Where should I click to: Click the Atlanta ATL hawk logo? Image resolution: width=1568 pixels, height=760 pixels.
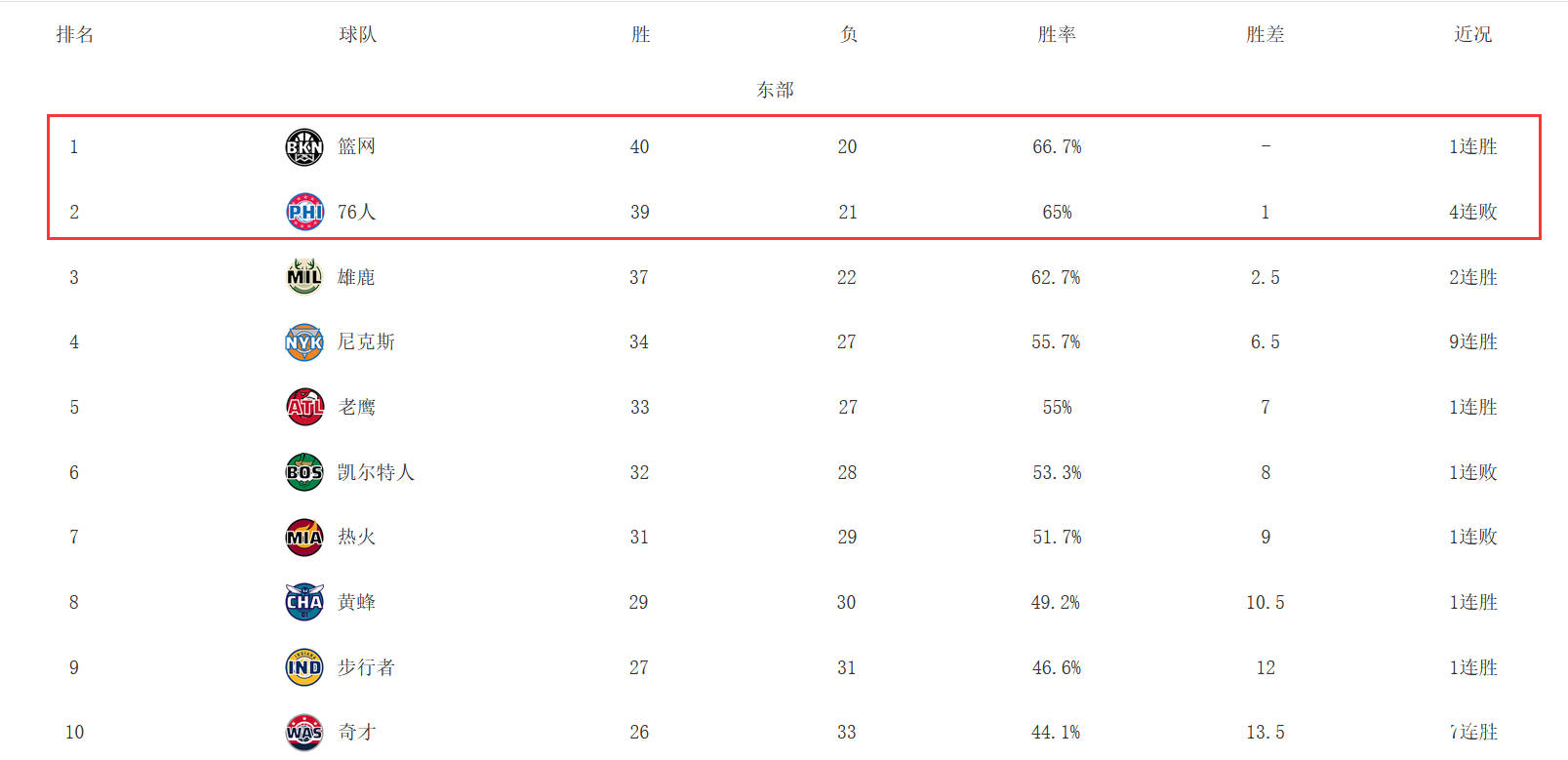[304, 407]
